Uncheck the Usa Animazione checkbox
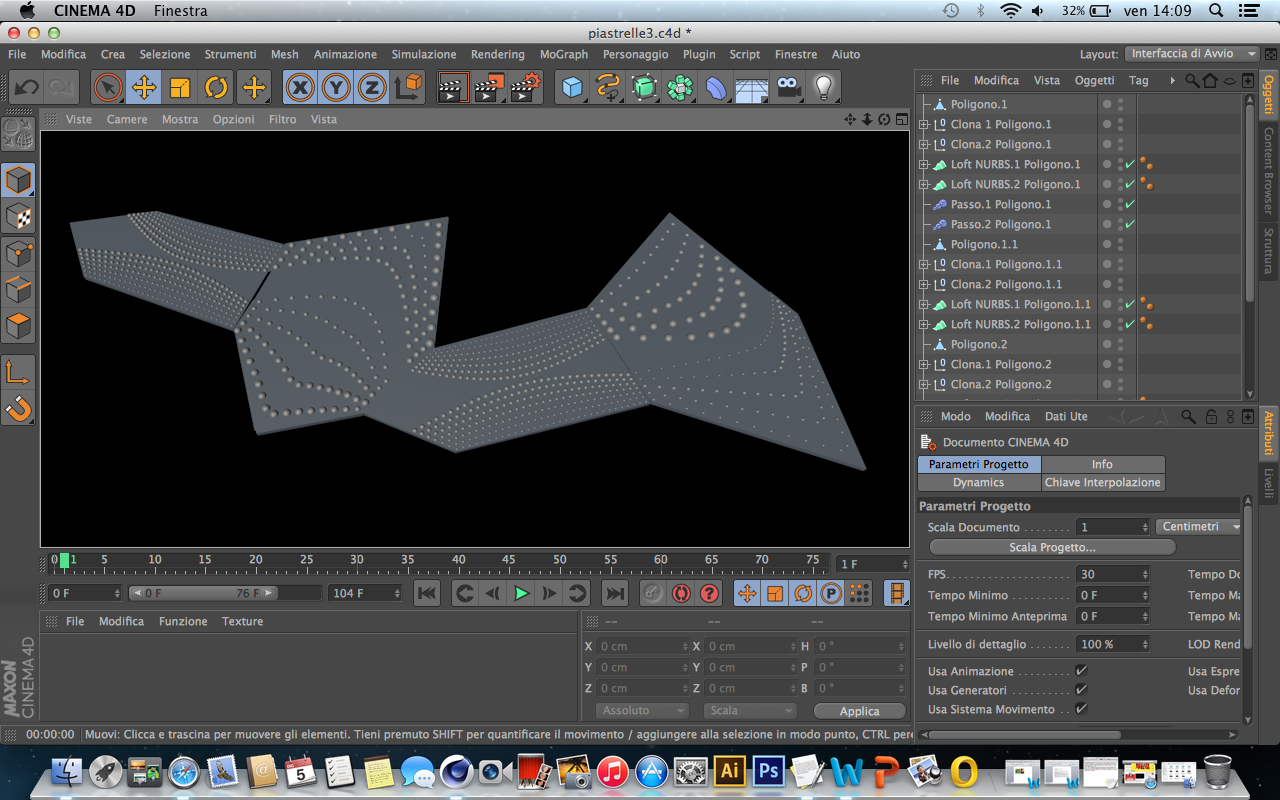 (1081, 671)
